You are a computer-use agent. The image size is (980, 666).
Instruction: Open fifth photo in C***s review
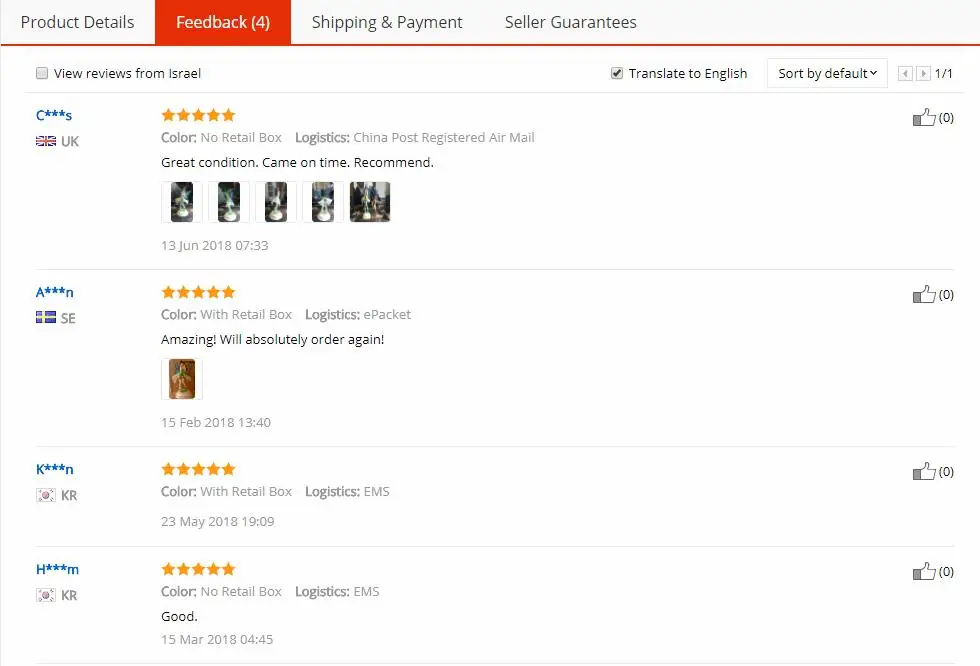(x=370, y=202)
